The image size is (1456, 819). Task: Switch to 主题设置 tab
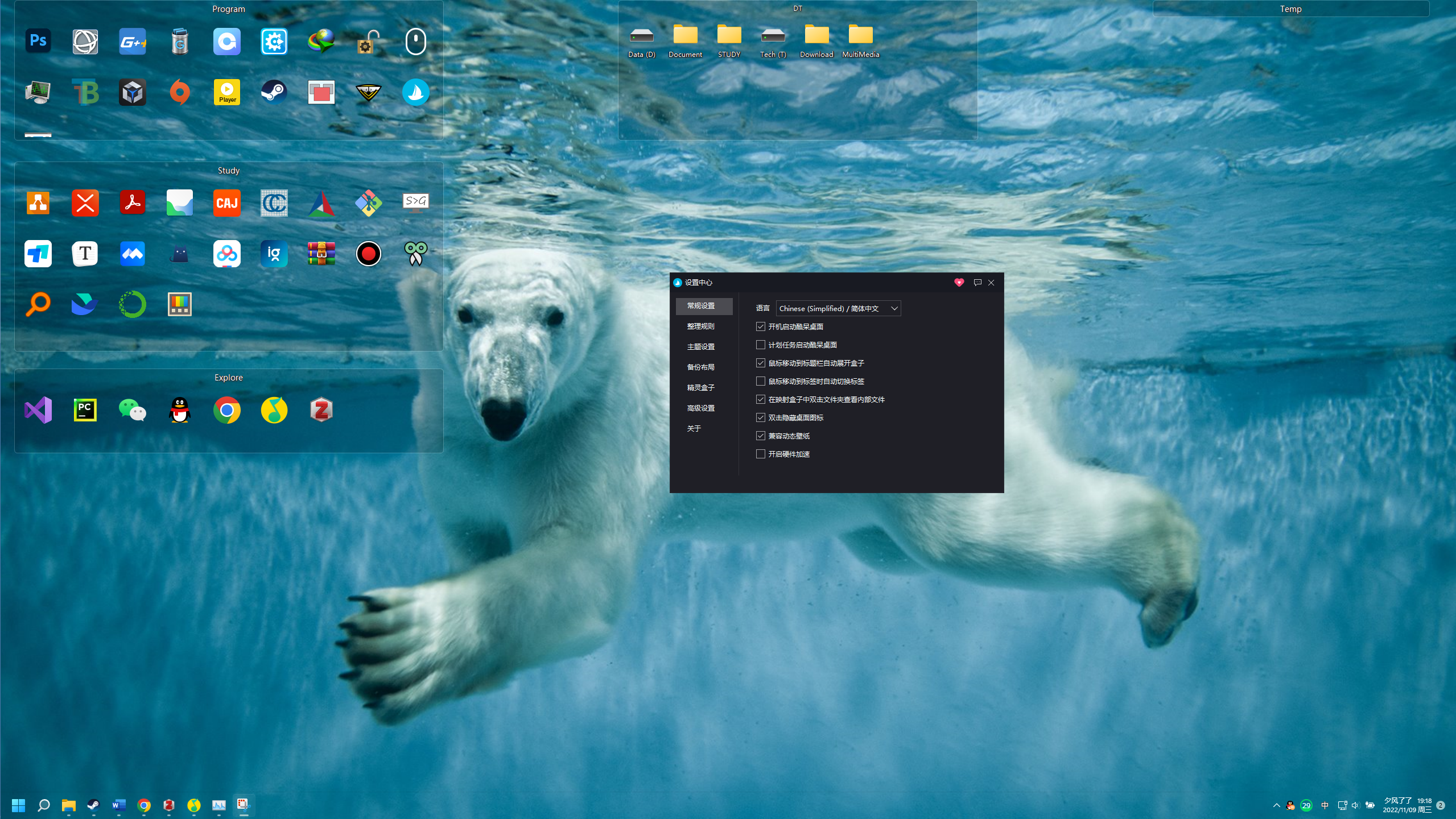pyautogui.click(x=700, y=346)
